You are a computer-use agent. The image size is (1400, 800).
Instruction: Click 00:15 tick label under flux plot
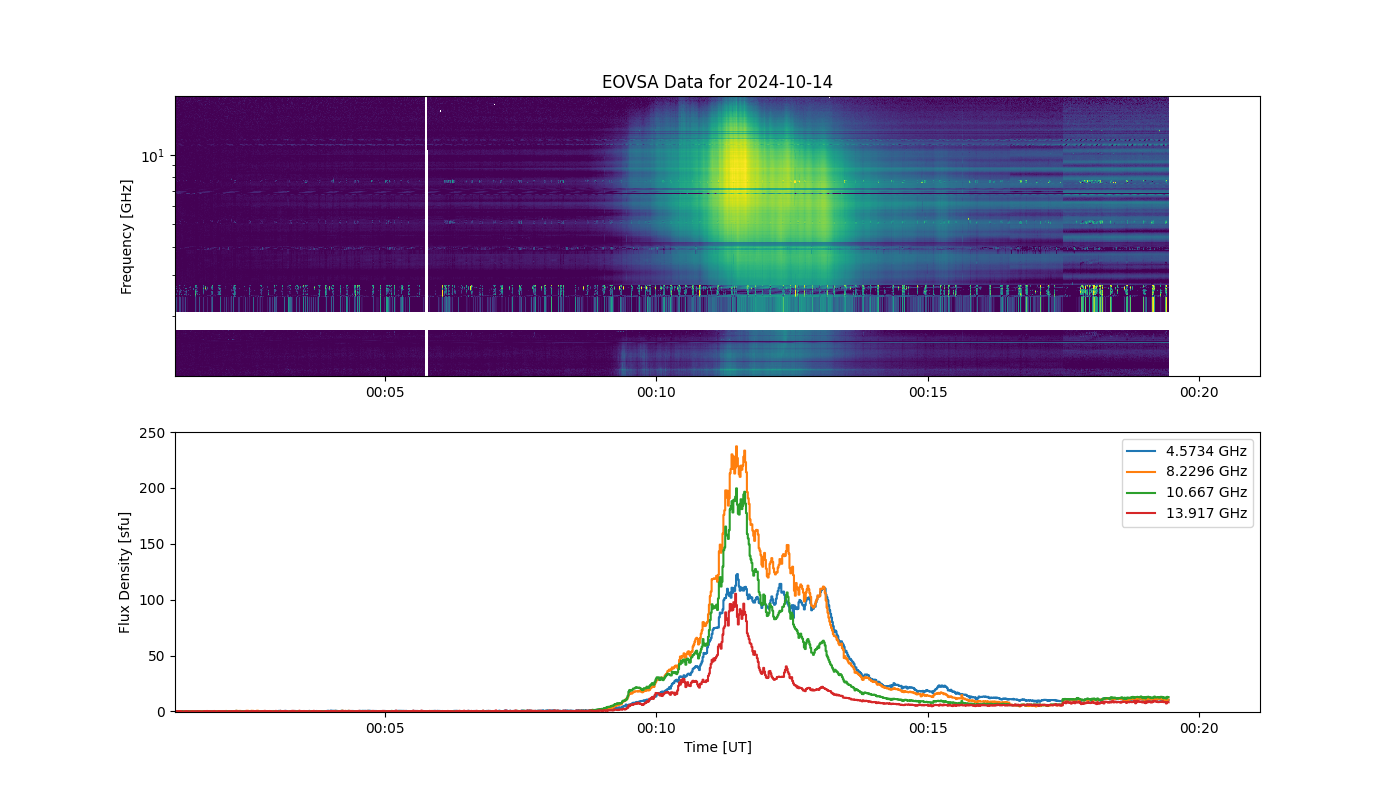(x=928, y=728)
